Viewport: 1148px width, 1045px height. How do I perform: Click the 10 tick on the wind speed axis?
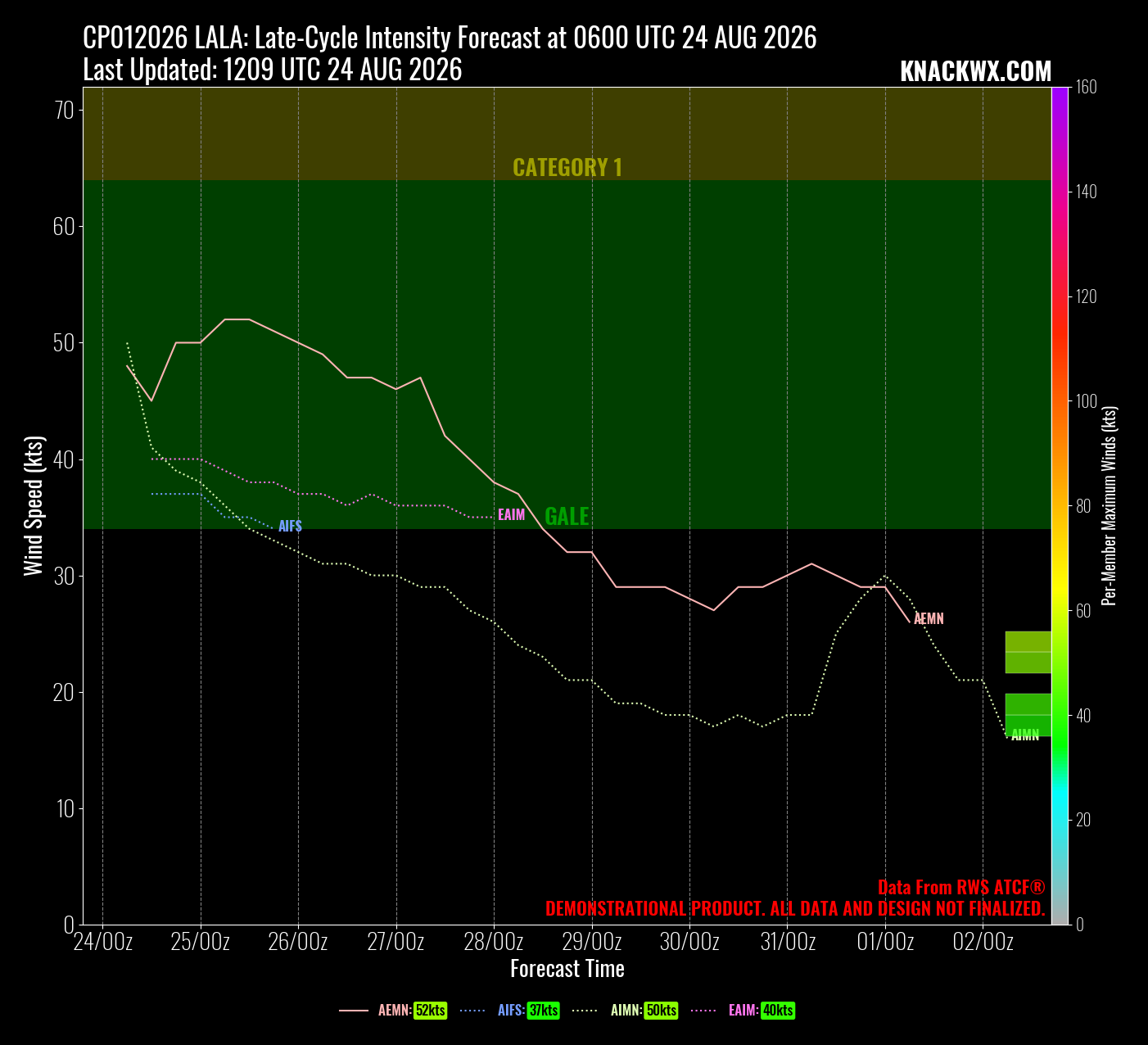tap(64, 808)
